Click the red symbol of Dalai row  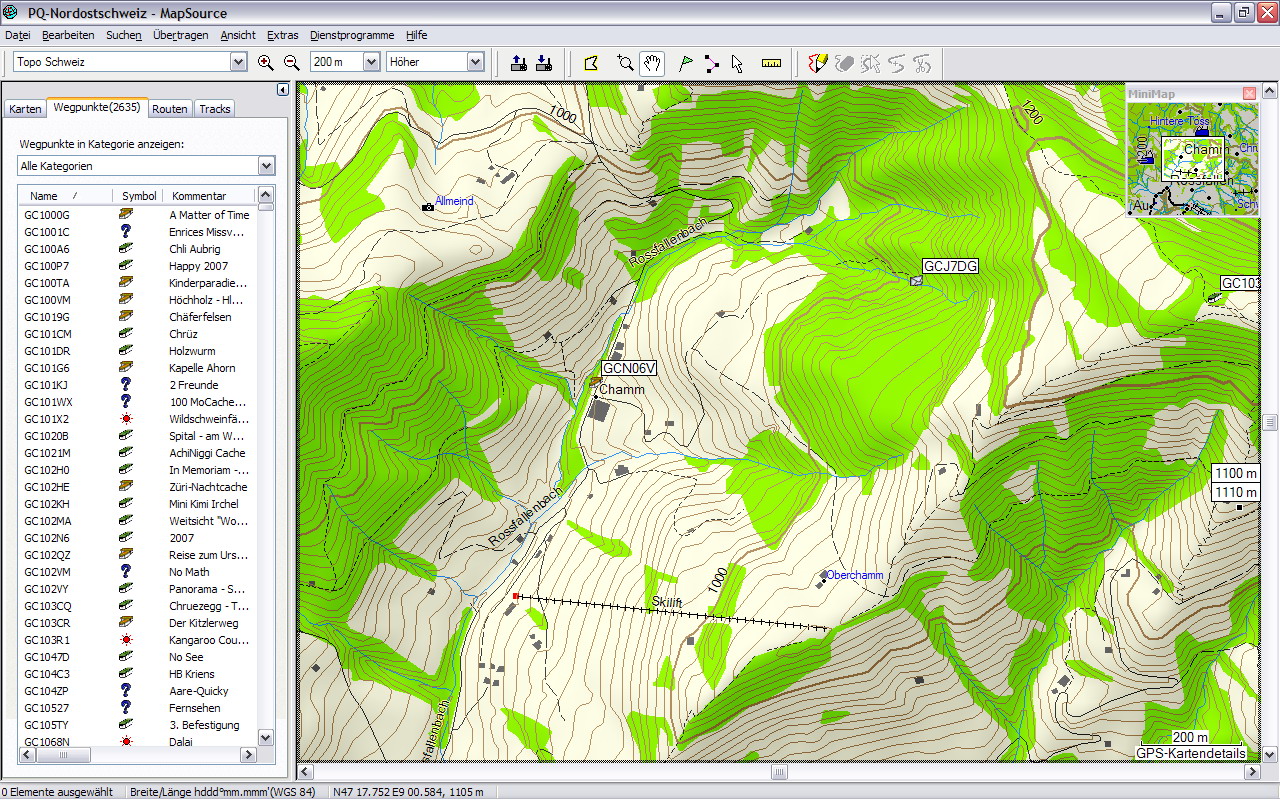pos(126,742)
